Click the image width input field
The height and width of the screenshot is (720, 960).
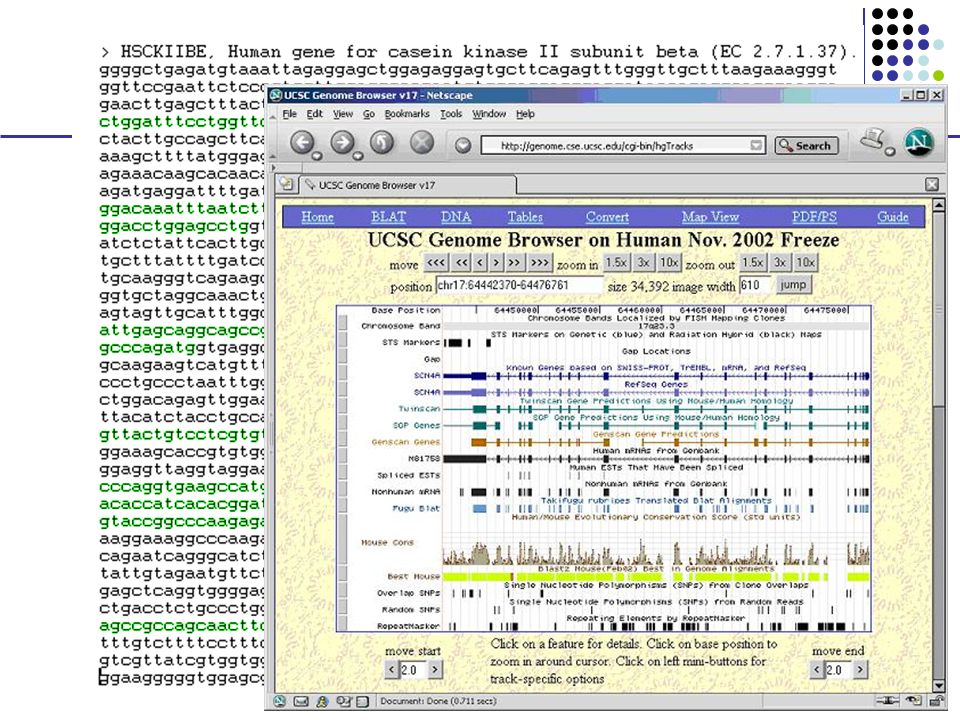click(754, 285)
